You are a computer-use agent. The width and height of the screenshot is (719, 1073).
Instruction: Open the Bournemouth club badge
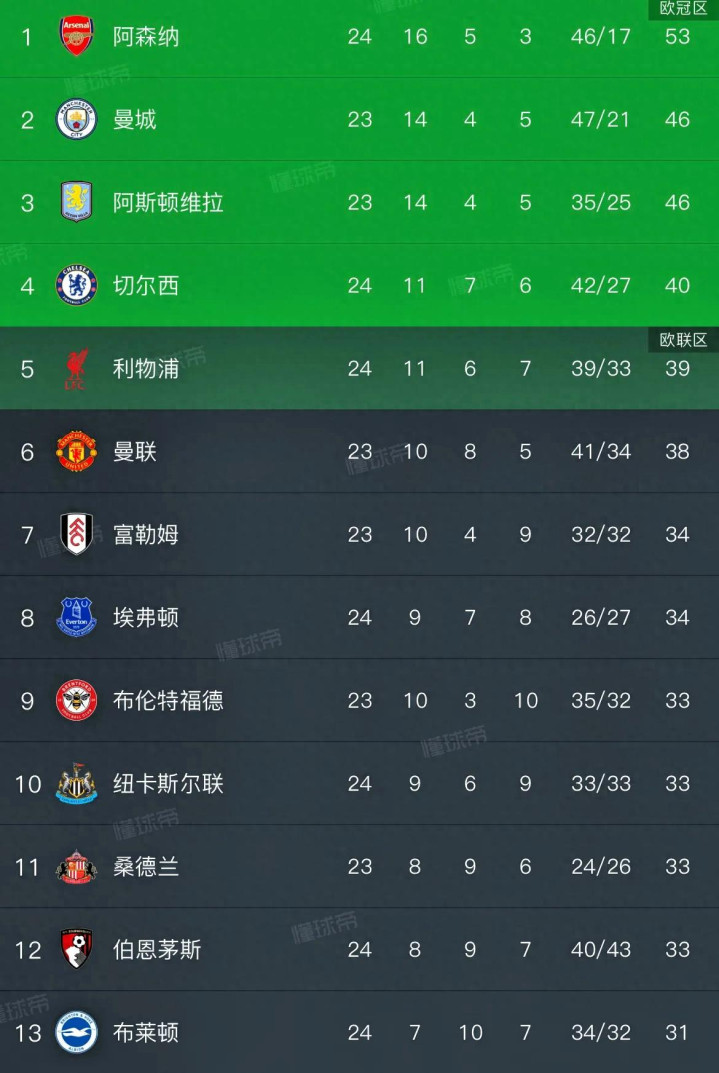pyautogui.click(x=76, y=950)
